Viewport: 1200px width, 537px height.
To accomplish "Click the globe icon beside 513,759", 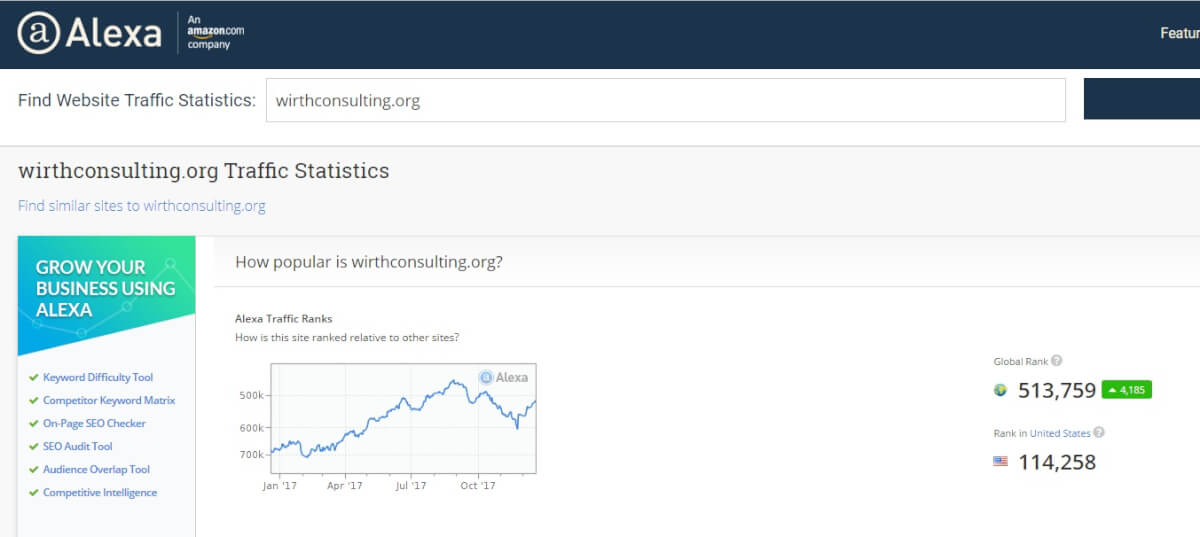I will click(x=1000, y=390).
